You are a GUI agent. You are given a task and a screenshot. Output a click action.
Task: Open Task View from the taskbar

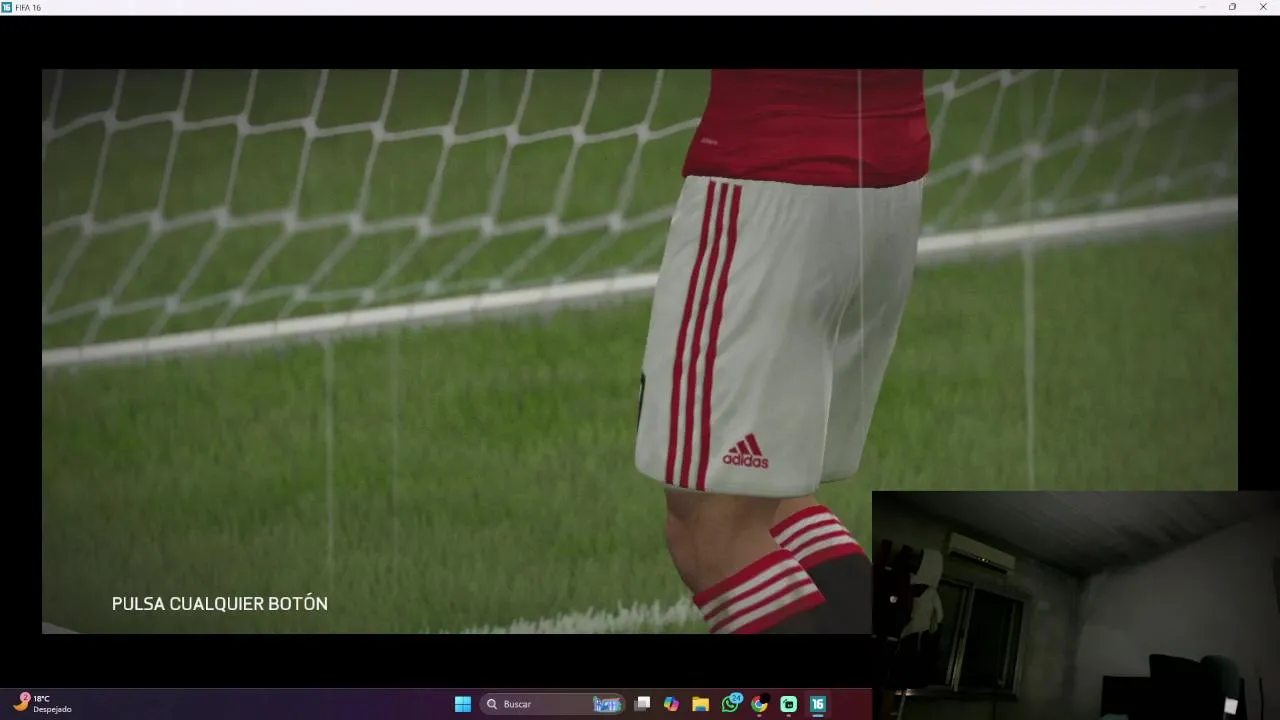(643, 704)
